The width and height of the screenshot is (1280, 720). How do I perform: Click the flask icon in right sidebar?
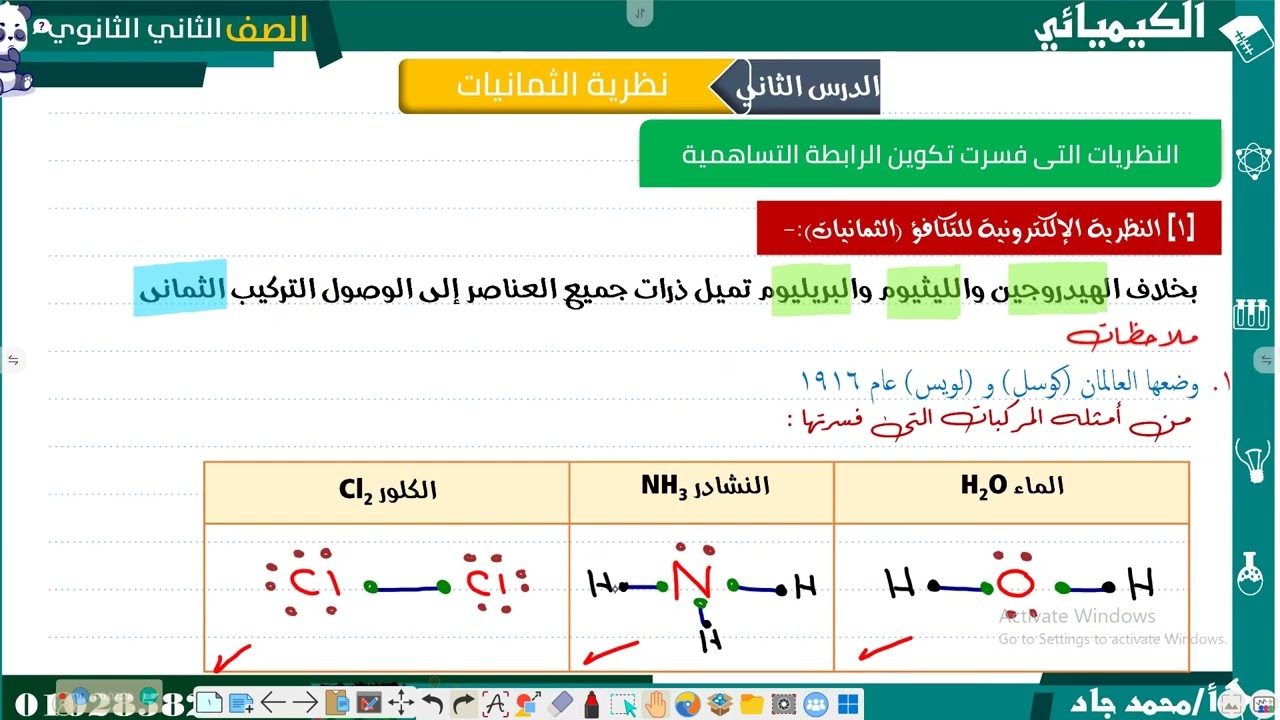pyautogui.click(x=1250, y=572)
